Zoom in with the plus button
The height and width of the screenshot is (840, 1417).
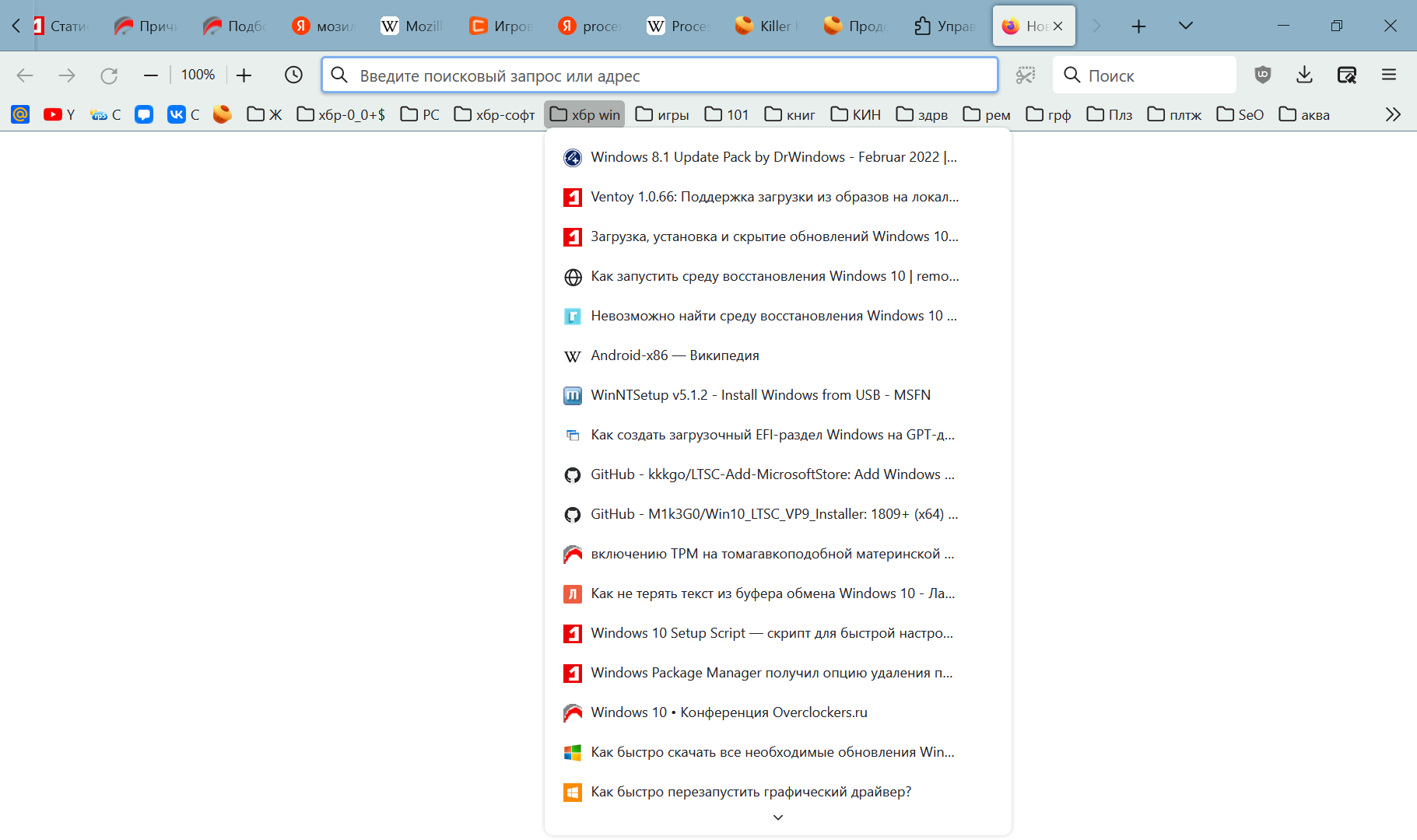point(244,75)
